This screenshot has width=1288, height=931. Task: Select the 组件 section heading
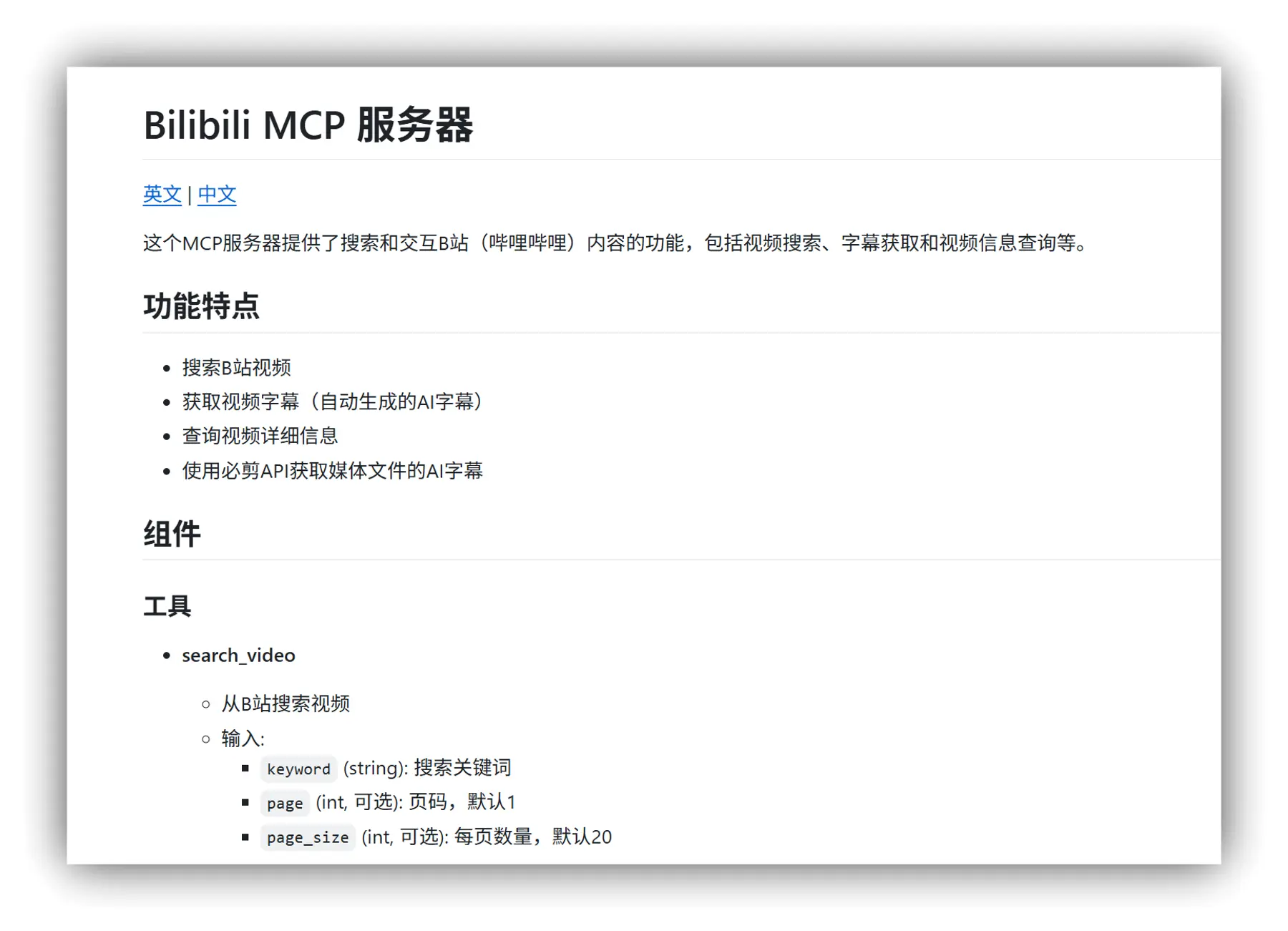172,534
